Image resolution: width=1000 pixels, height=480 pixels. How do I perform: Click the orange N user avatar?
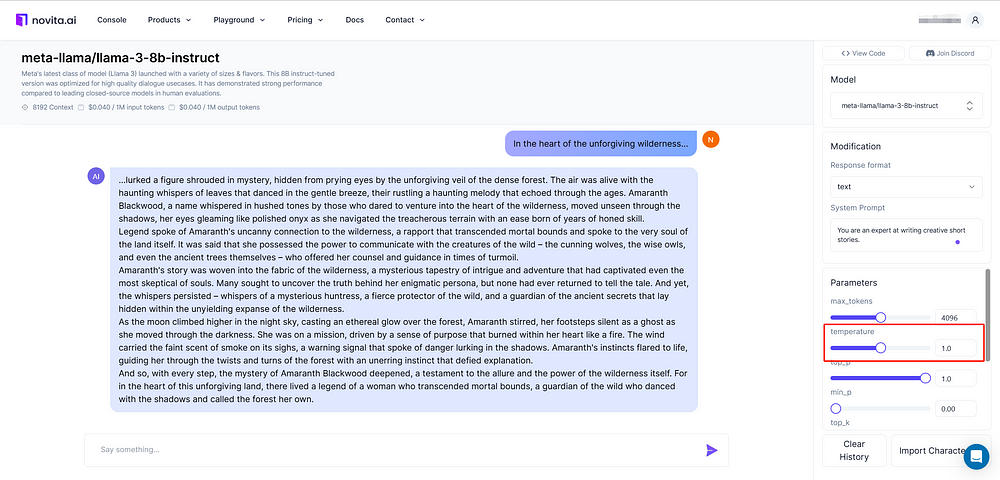pos(710,139)
